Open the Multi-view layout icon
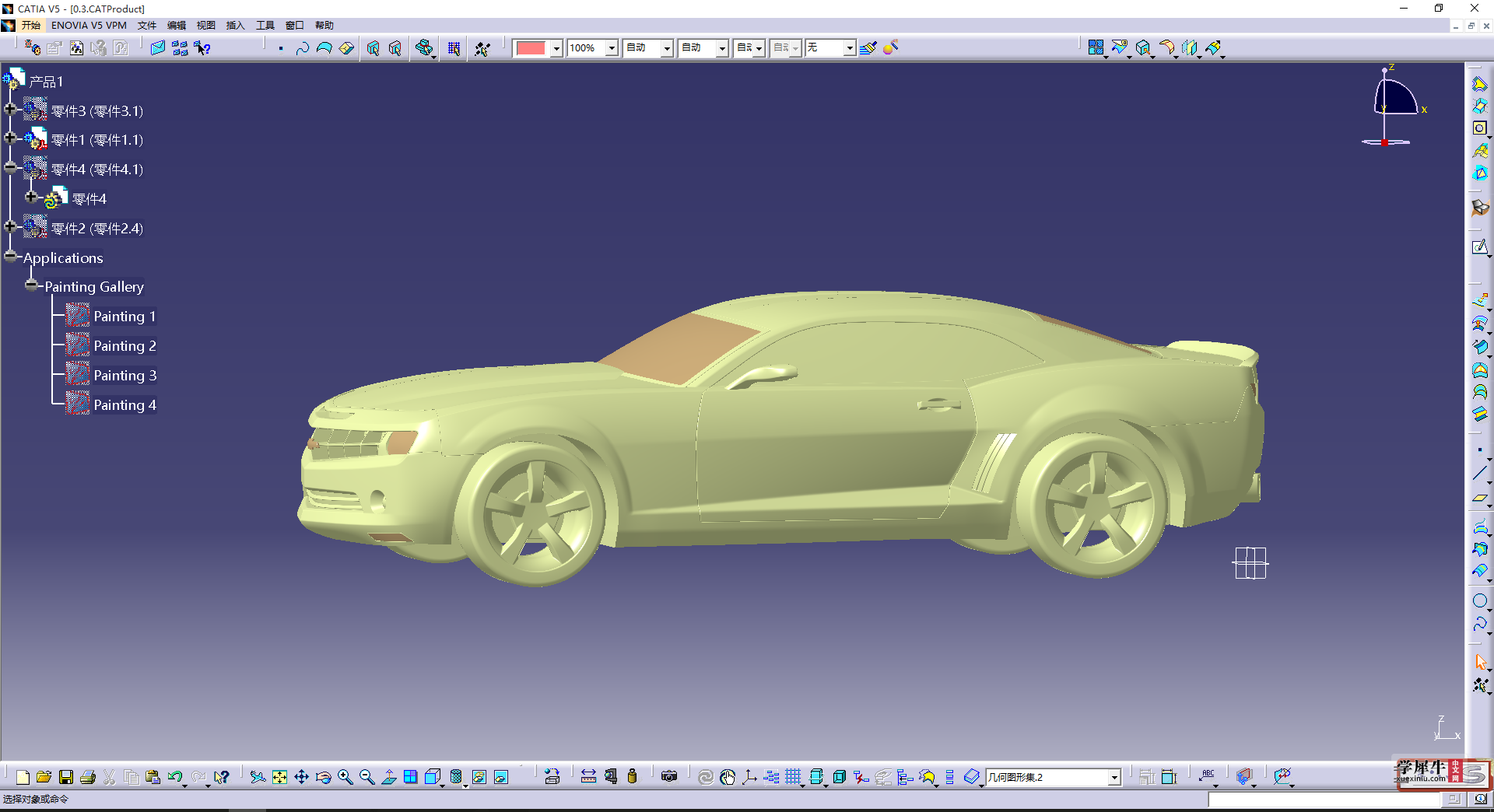 pyautogui.click(x=411, y=777)
